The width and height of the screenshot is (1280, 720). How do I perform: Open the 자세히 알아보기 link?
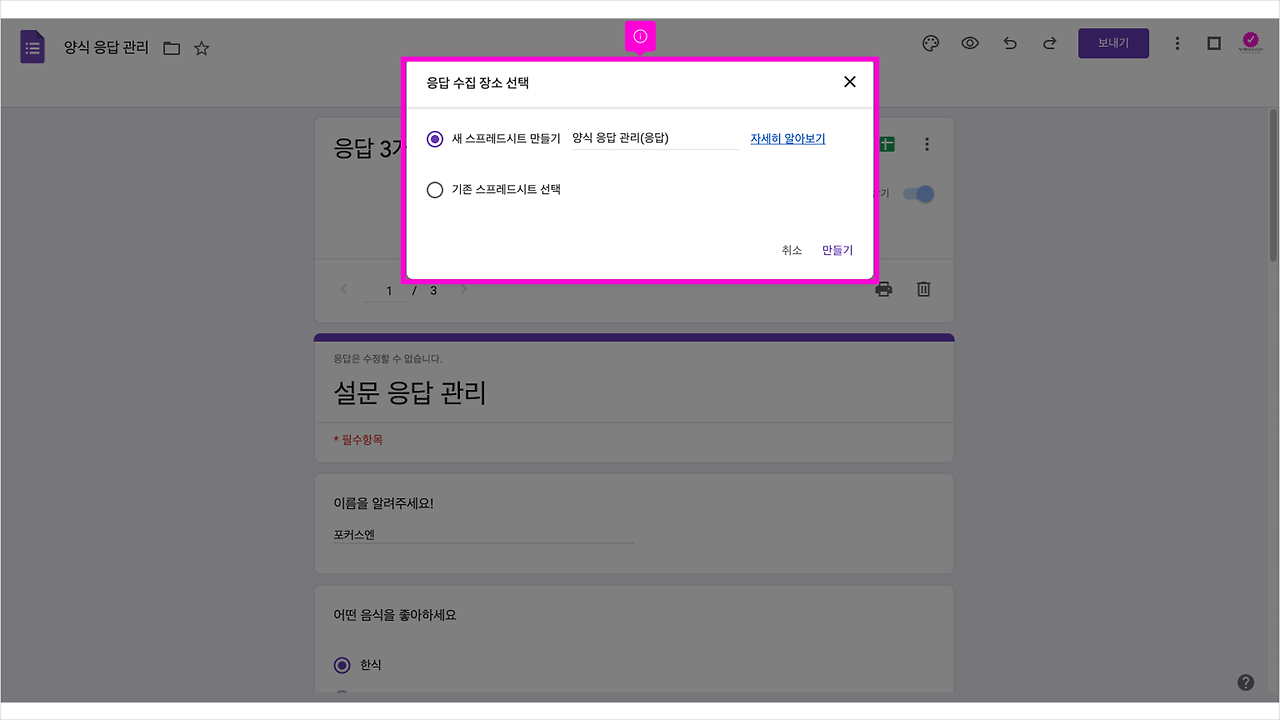point(787,138)
